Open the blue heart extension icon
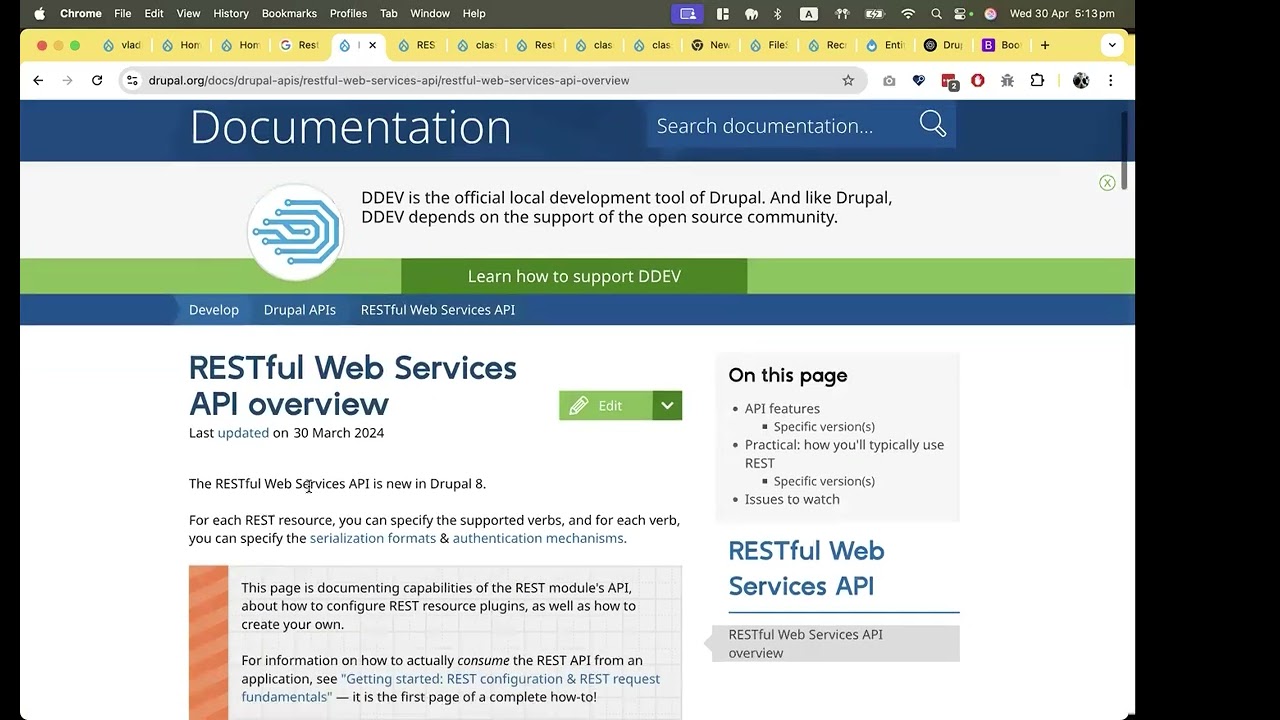1280x720 pixels. point(919,80)
